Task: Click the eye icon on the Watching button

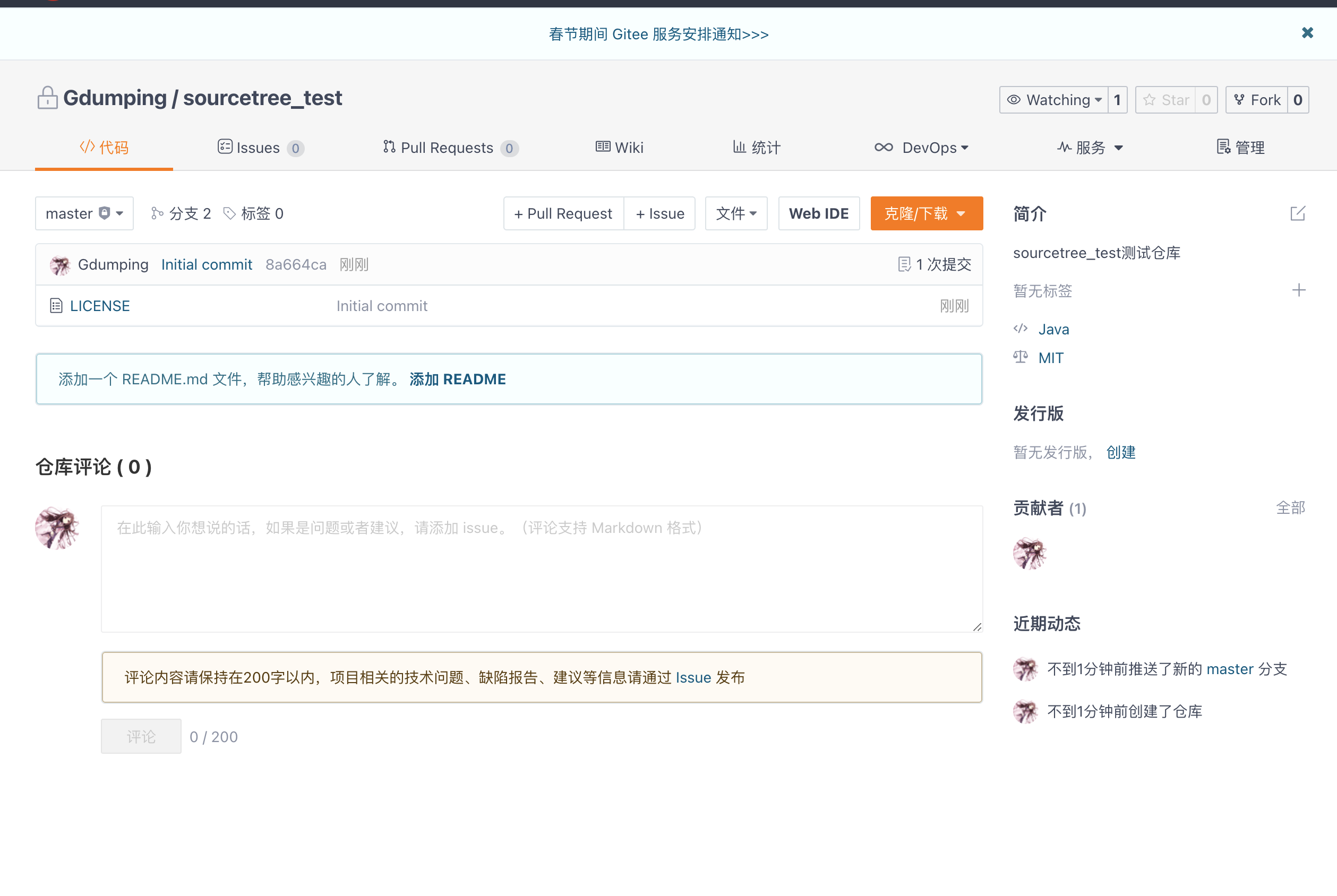Action: pyautogui.click(x=1014, y=99)
